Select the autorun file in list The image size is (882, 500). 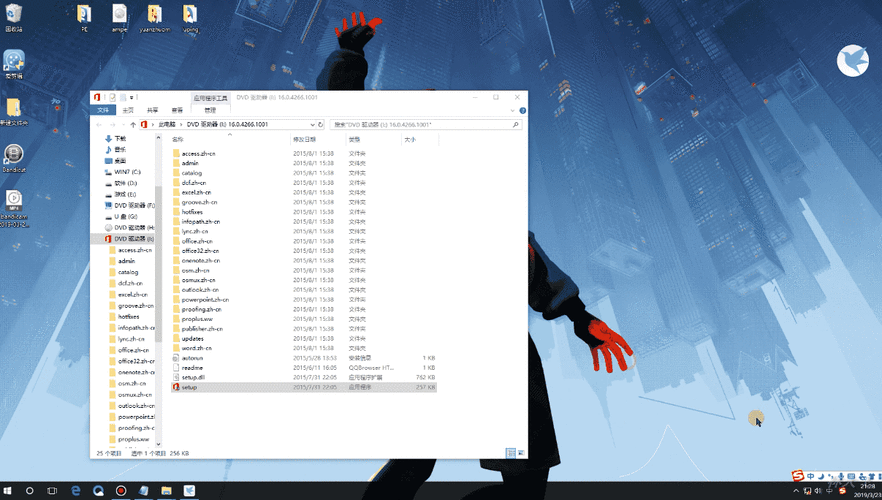304,358
